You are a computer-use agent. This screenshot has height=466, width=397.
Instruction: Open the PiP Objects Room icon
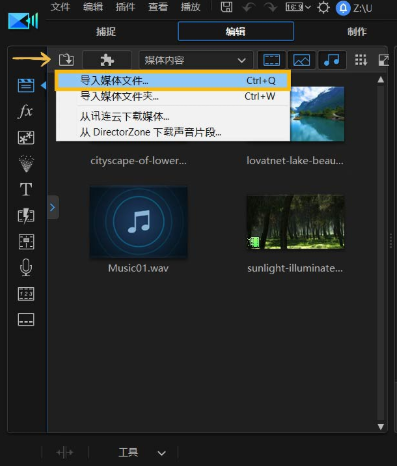pyautogui.click(x=26, y=137)
